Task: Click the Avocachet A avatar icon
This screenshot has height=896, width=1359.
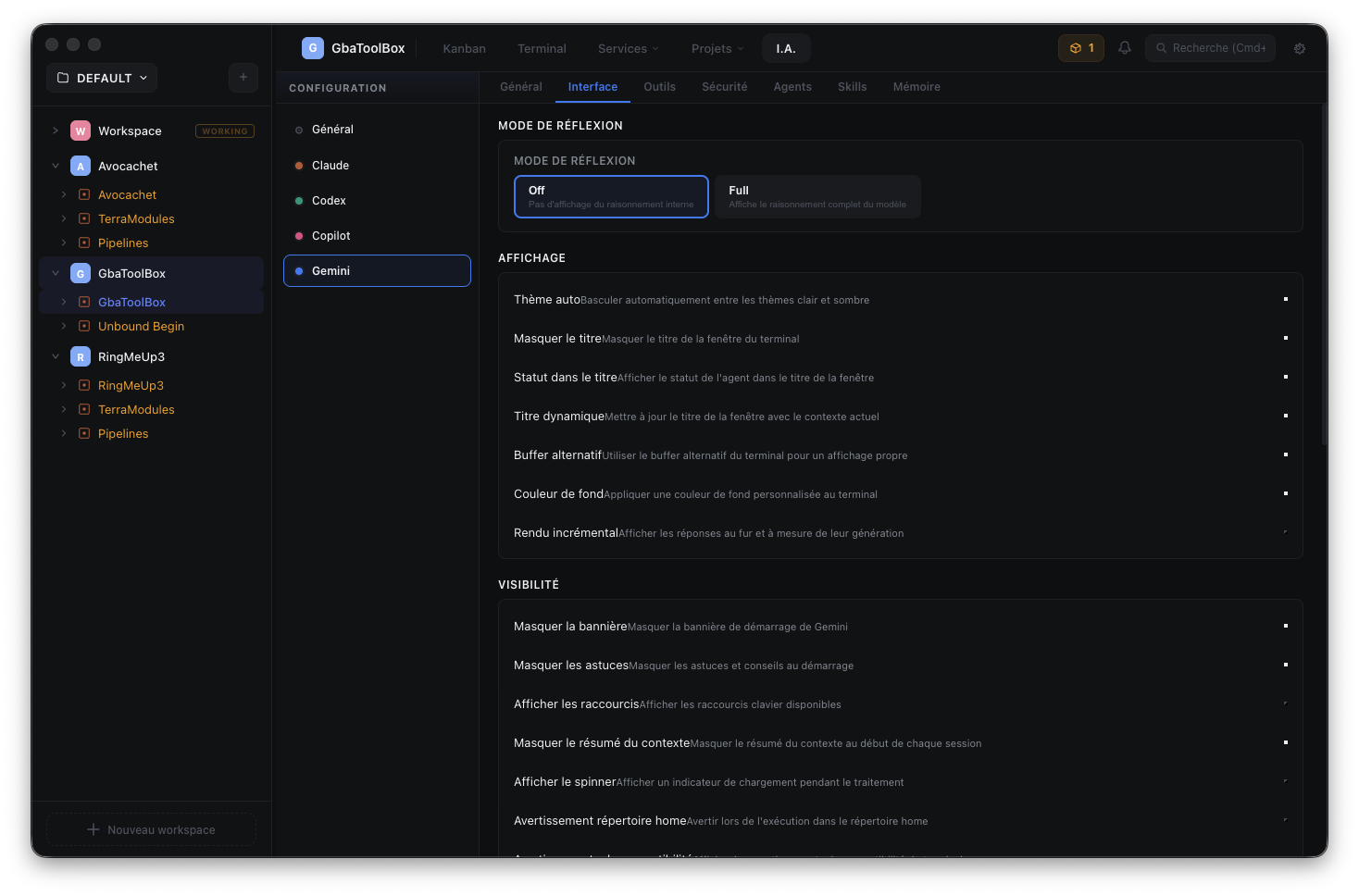Action: point(81,167)
